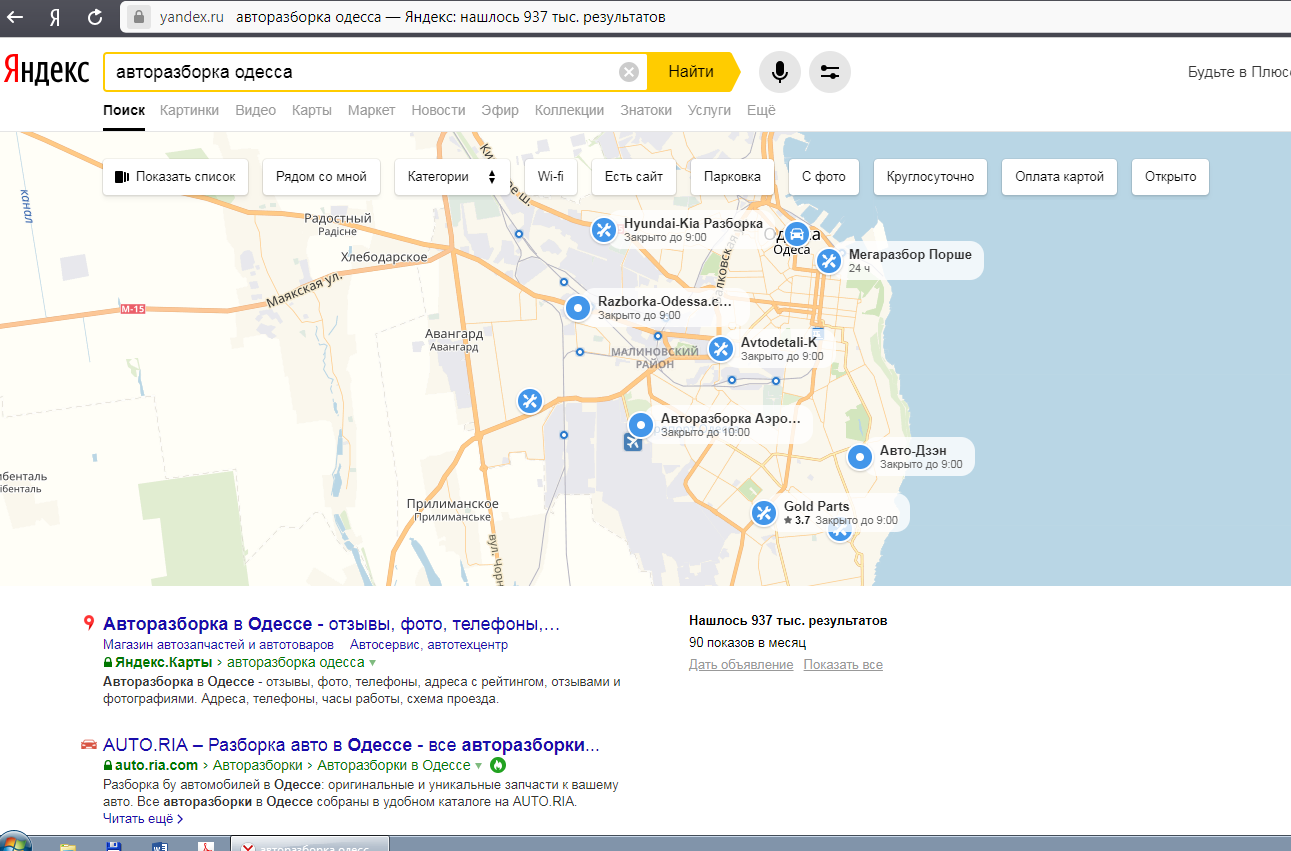Toggle the Рядом со мной filter

[x=322, y=177]
